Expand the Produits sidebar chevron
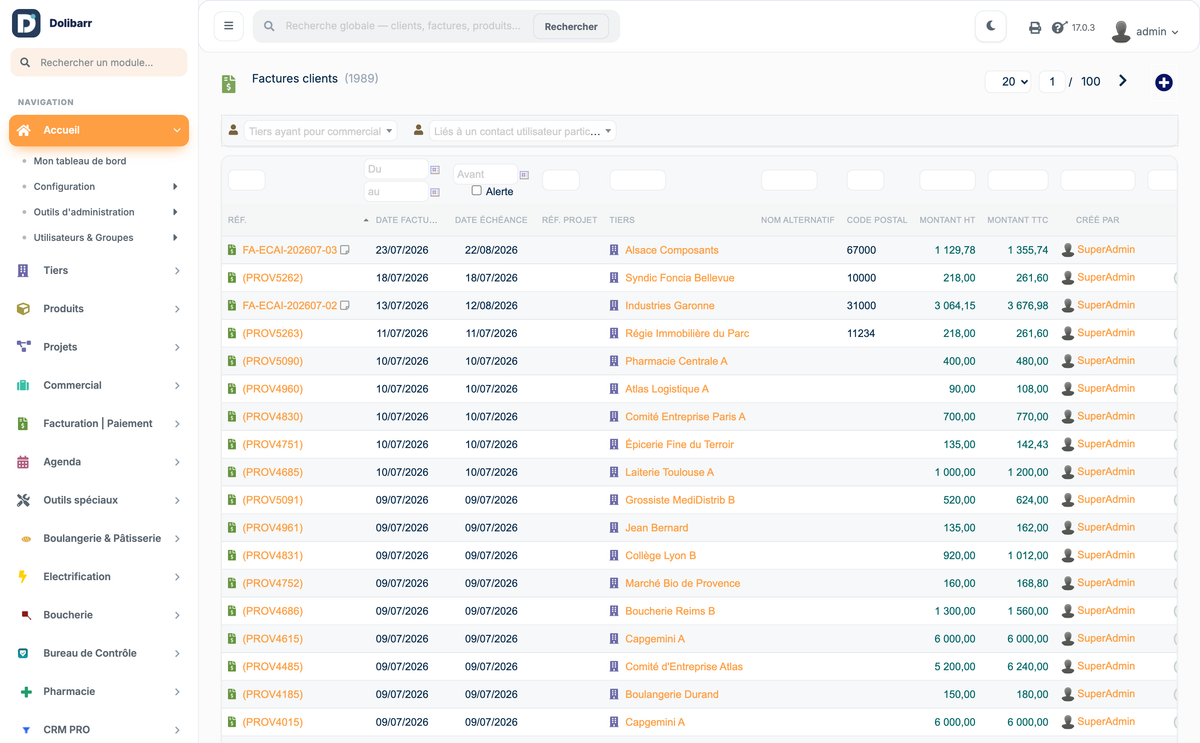This screenshot has height=743, width=1200. point(177,309)
